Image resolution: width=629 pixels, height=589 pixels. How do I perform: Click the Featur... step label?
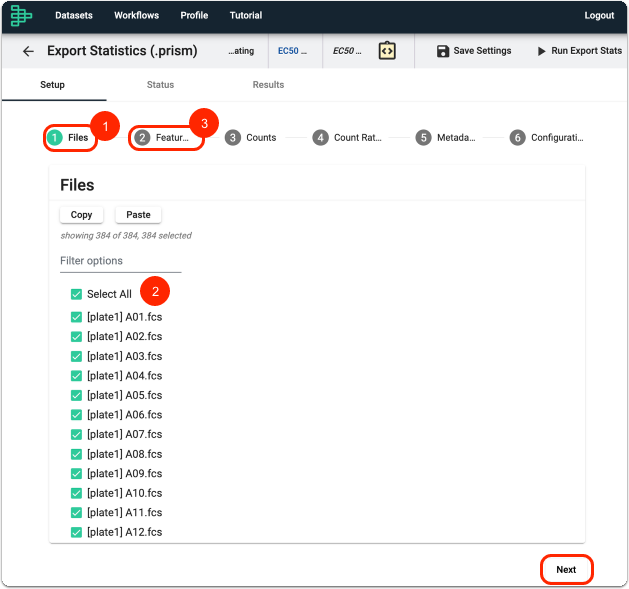172,138
